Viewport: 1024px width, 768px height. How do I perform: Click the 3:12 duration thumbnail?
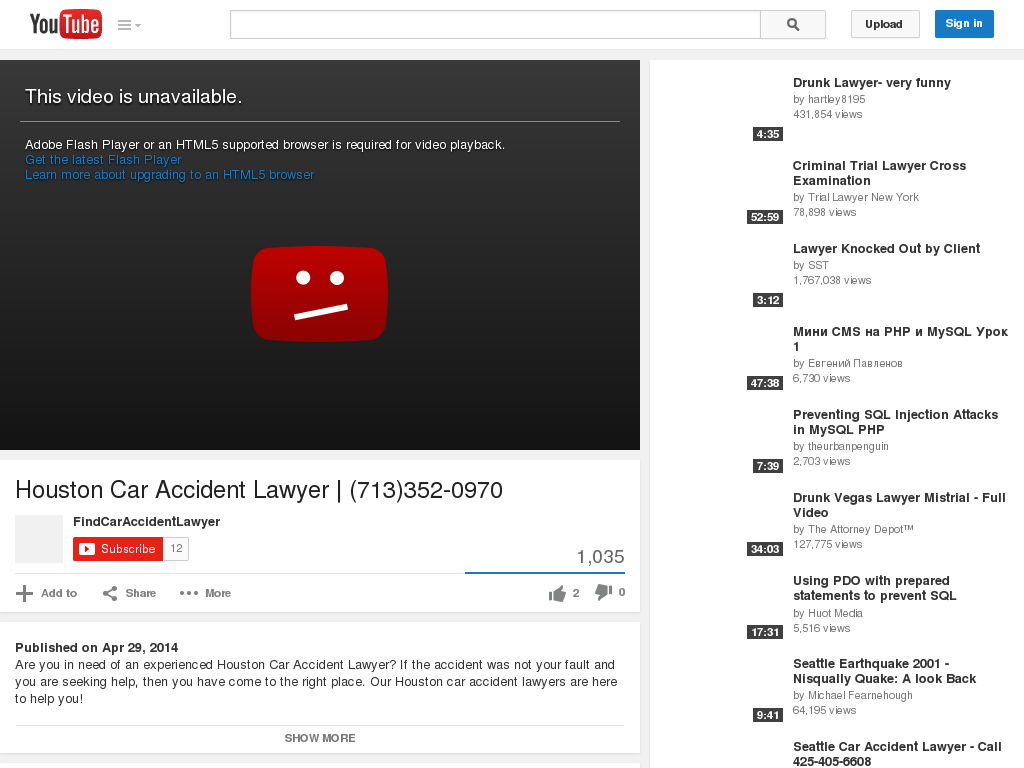tap(767, 300)
